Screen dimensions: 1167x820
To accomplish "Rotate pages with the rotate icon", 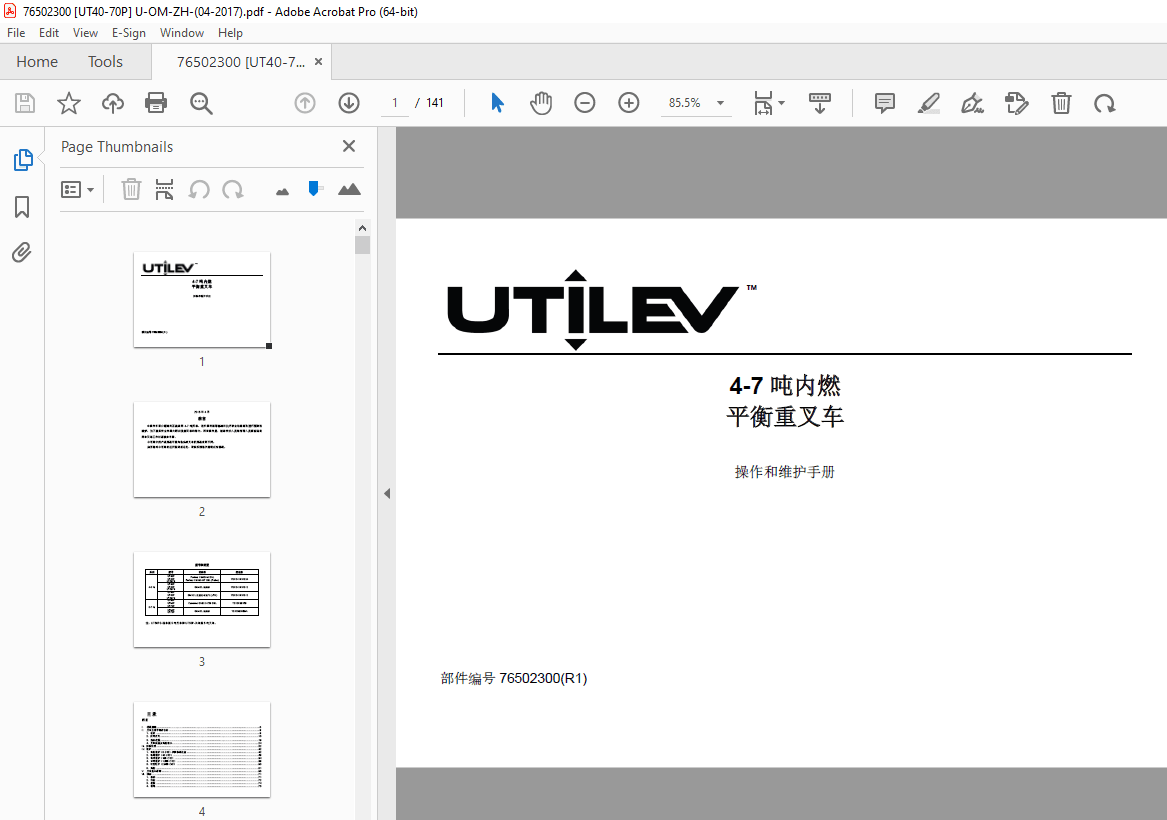I will pyautogui.click(x=1104, y=102).
